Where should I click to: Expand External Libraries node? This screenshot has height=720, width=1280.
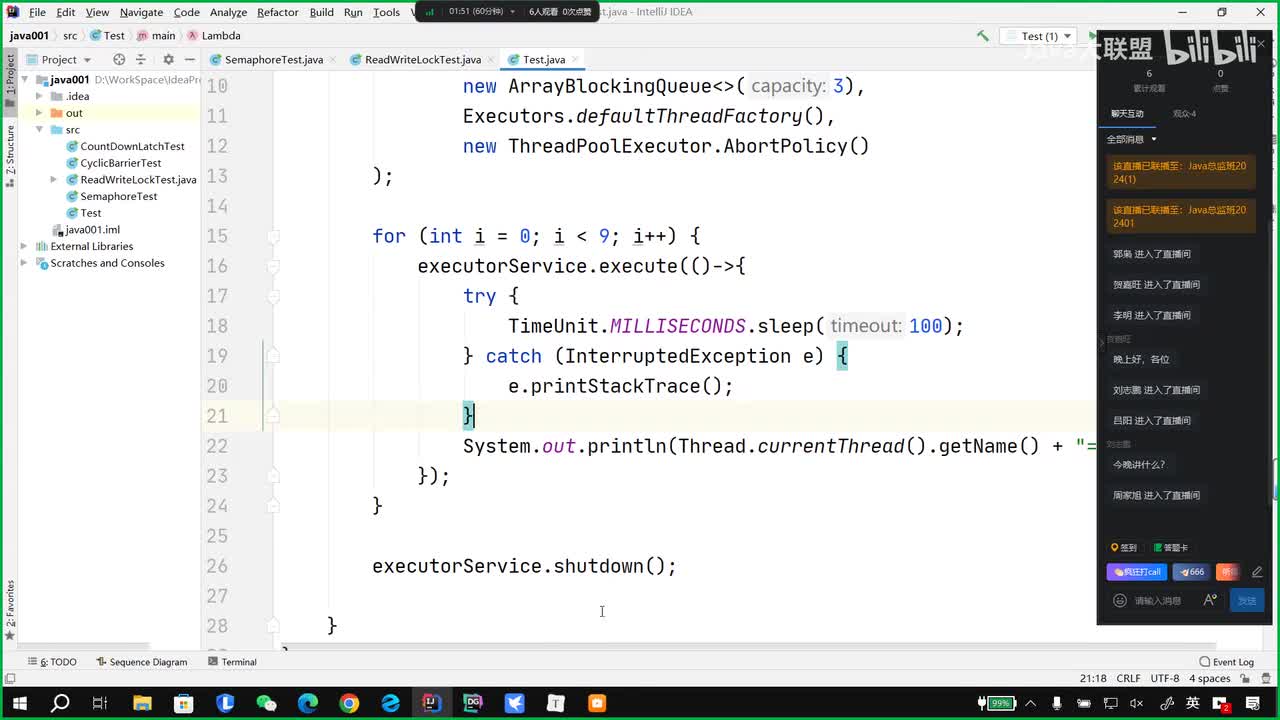(x=24, y=247)
